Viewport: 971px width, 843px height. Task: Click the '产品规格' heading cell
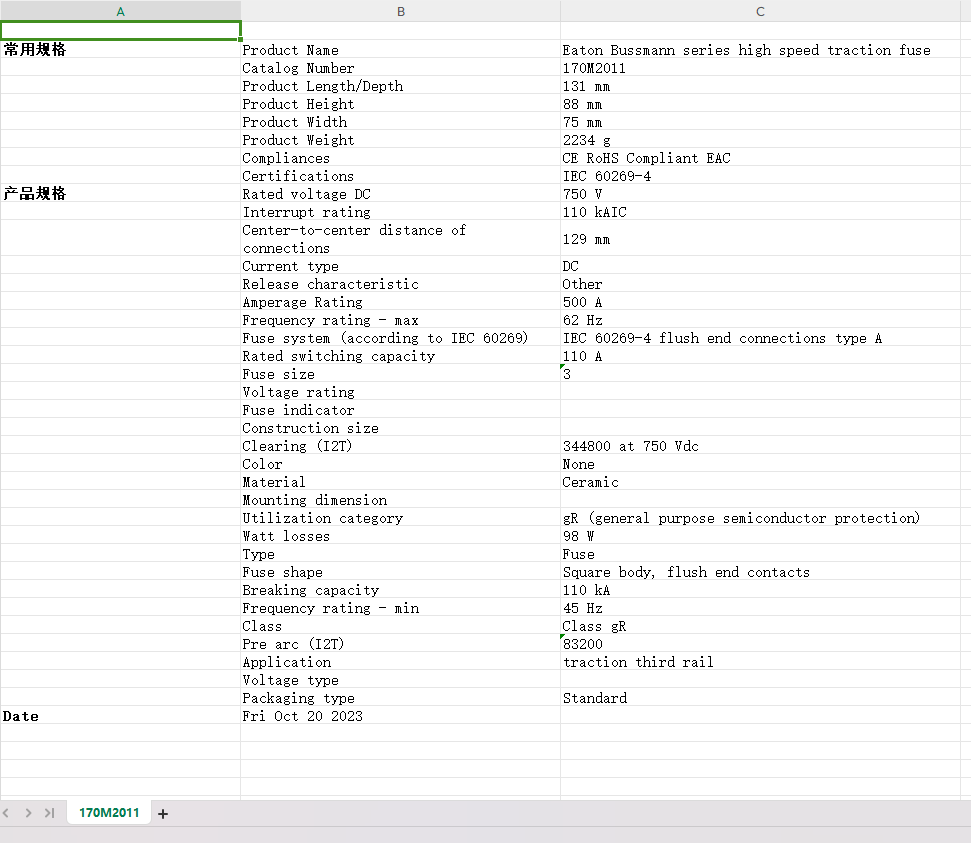point(121,193)
